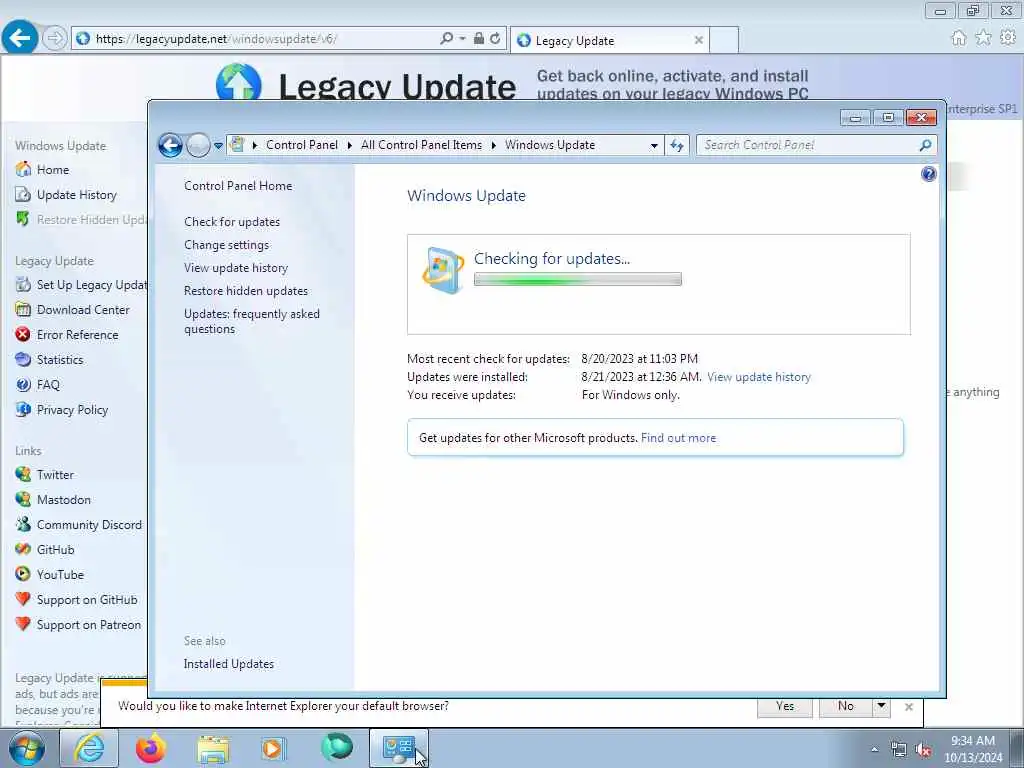The width and height of the screenshot is (1024, 768).
Task: Click the Download Center icon
Action: coord(23,309)
